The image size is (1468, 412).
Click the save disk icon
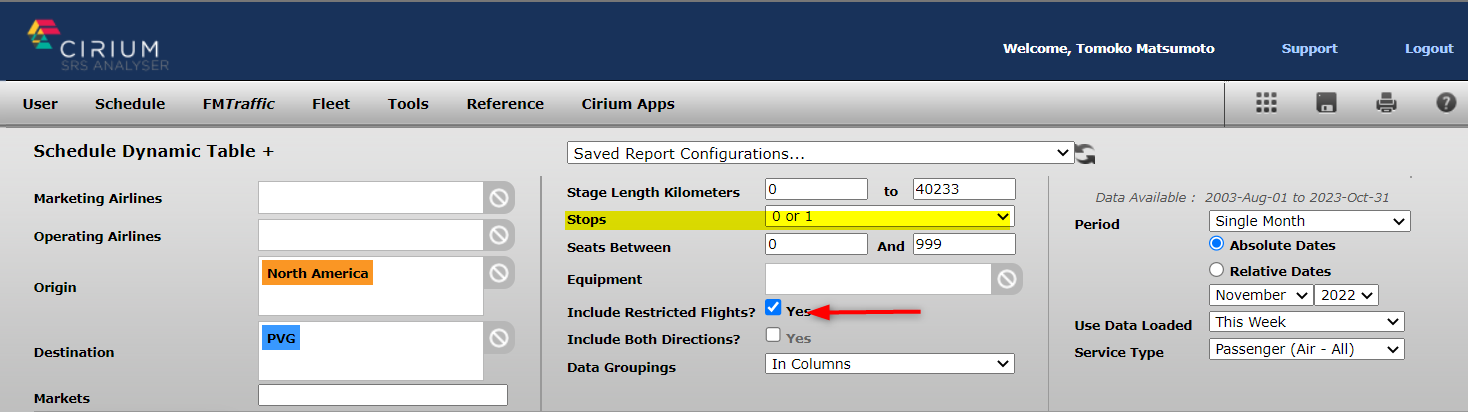pyautogui.click(x=1327, y=103)
